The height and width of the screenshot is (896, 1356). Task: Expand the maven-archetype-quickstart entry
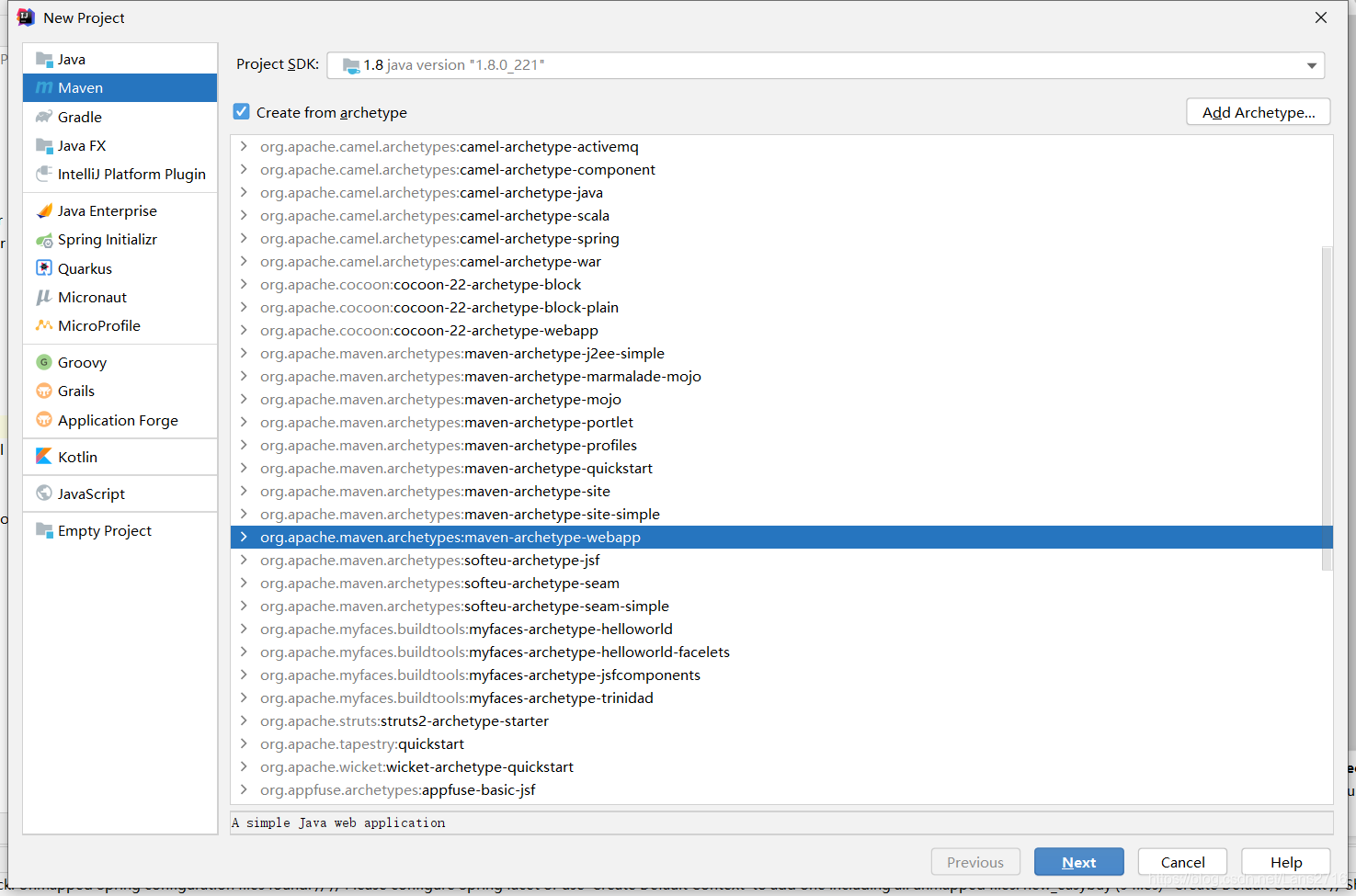(242, 468)
